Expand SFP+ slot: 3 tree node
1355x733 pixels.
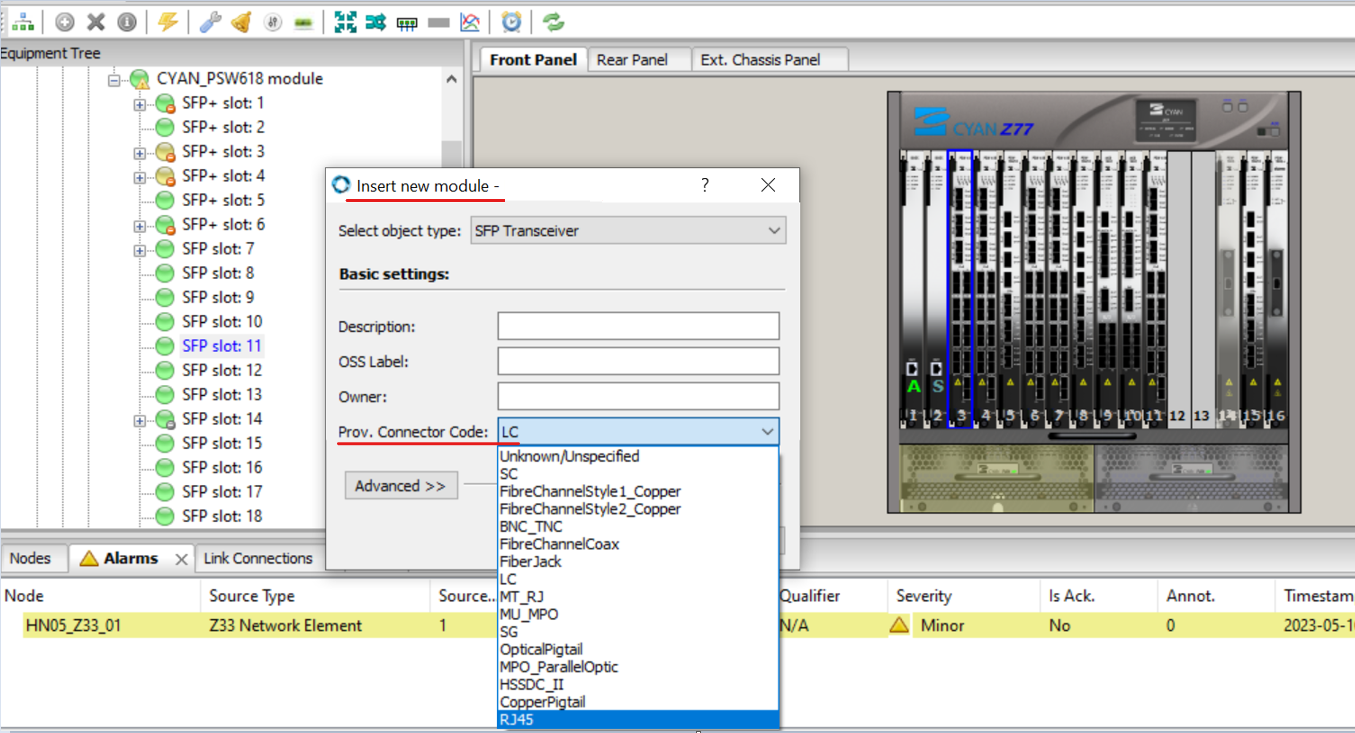pyautogui.click(x=139, y=152)
